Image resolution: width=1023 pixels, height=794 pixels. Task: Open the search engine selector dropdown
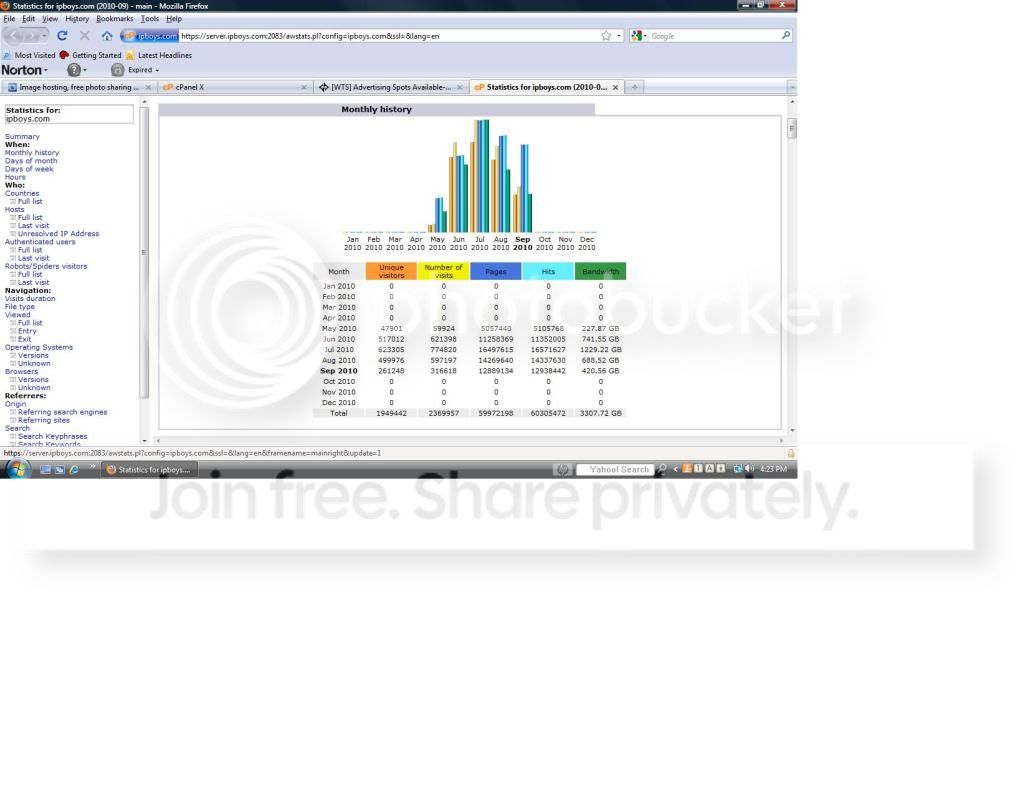[x=639, y=36]
